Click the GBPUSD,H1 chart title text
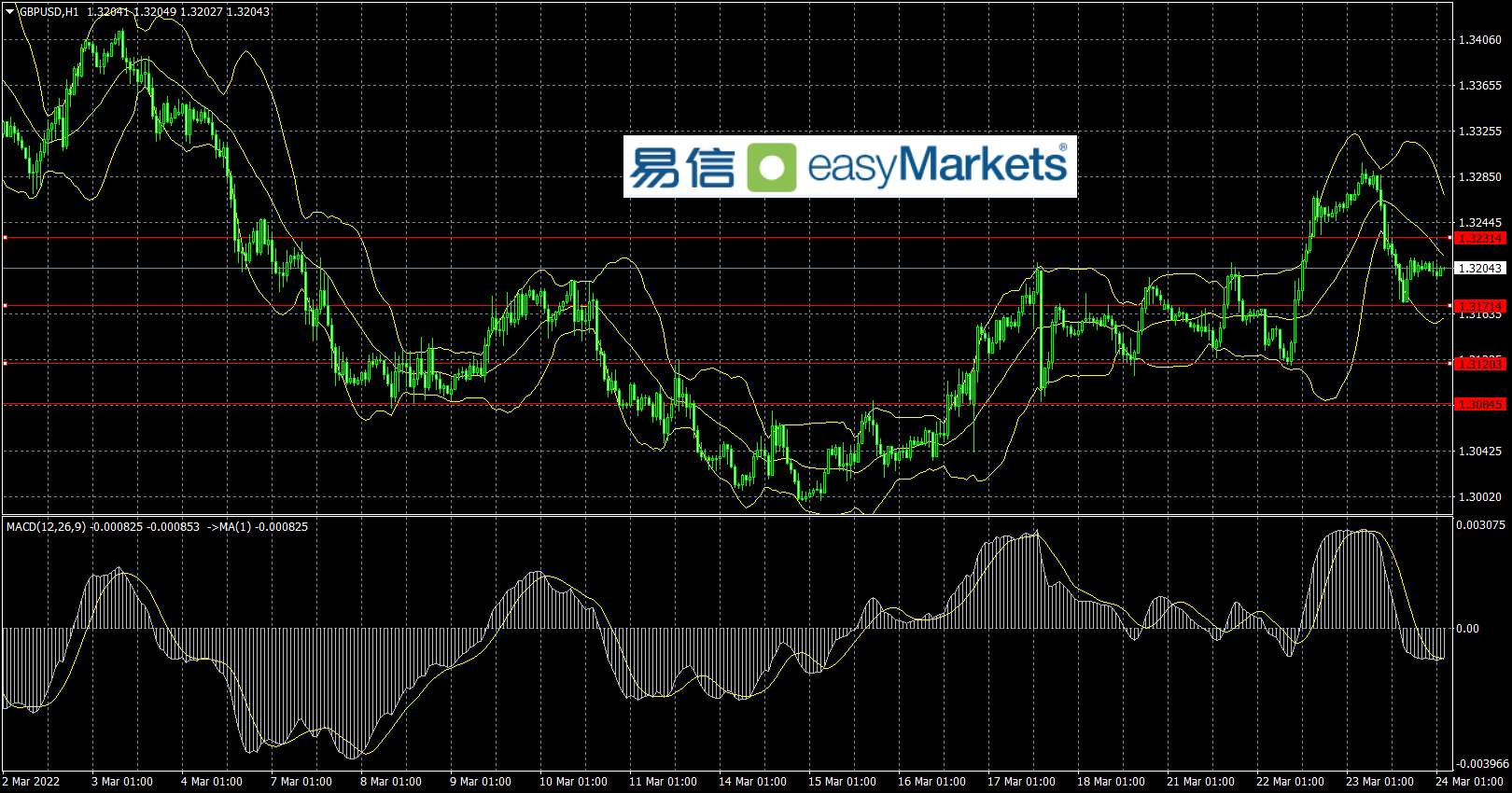Image resolution: width=1512 pixels, height=793 pixels. (x=49, y=12)
